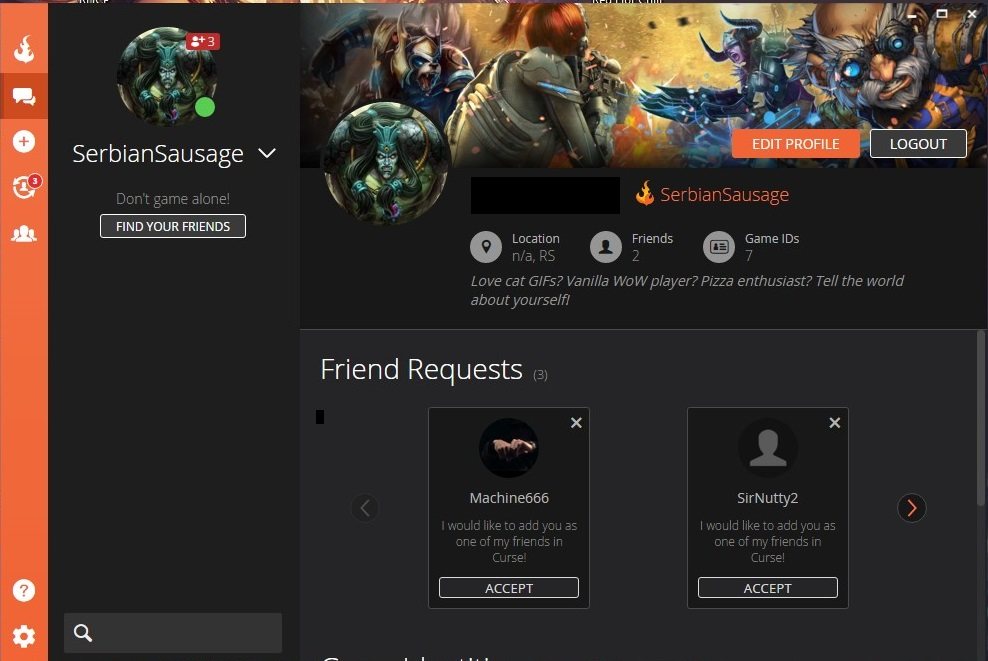Accept Machine666's friend request
The width and height of the screenshot is (988, 661).
[508, 588]
